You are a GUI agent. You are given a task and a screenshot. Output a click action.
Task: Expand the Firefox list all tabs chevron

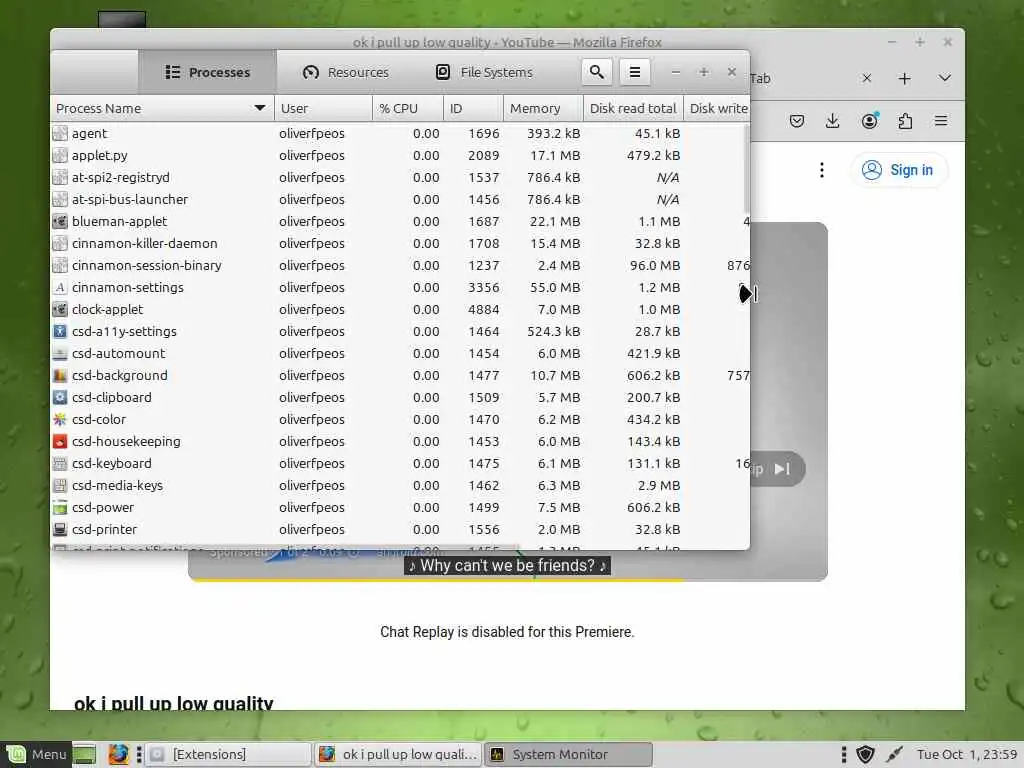pos(944,78)
